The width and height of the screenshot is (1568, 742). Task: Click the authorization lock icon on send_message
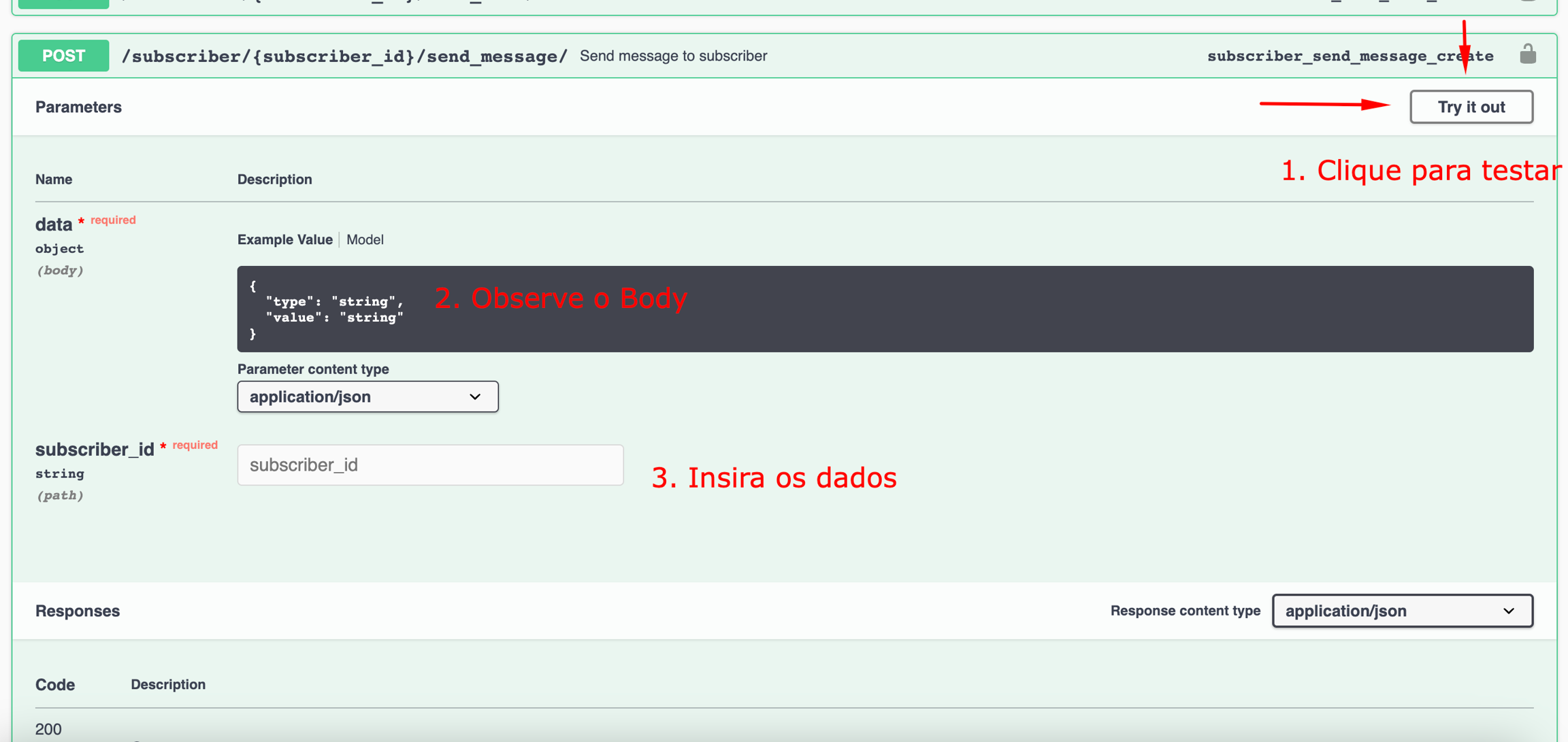1527,54
